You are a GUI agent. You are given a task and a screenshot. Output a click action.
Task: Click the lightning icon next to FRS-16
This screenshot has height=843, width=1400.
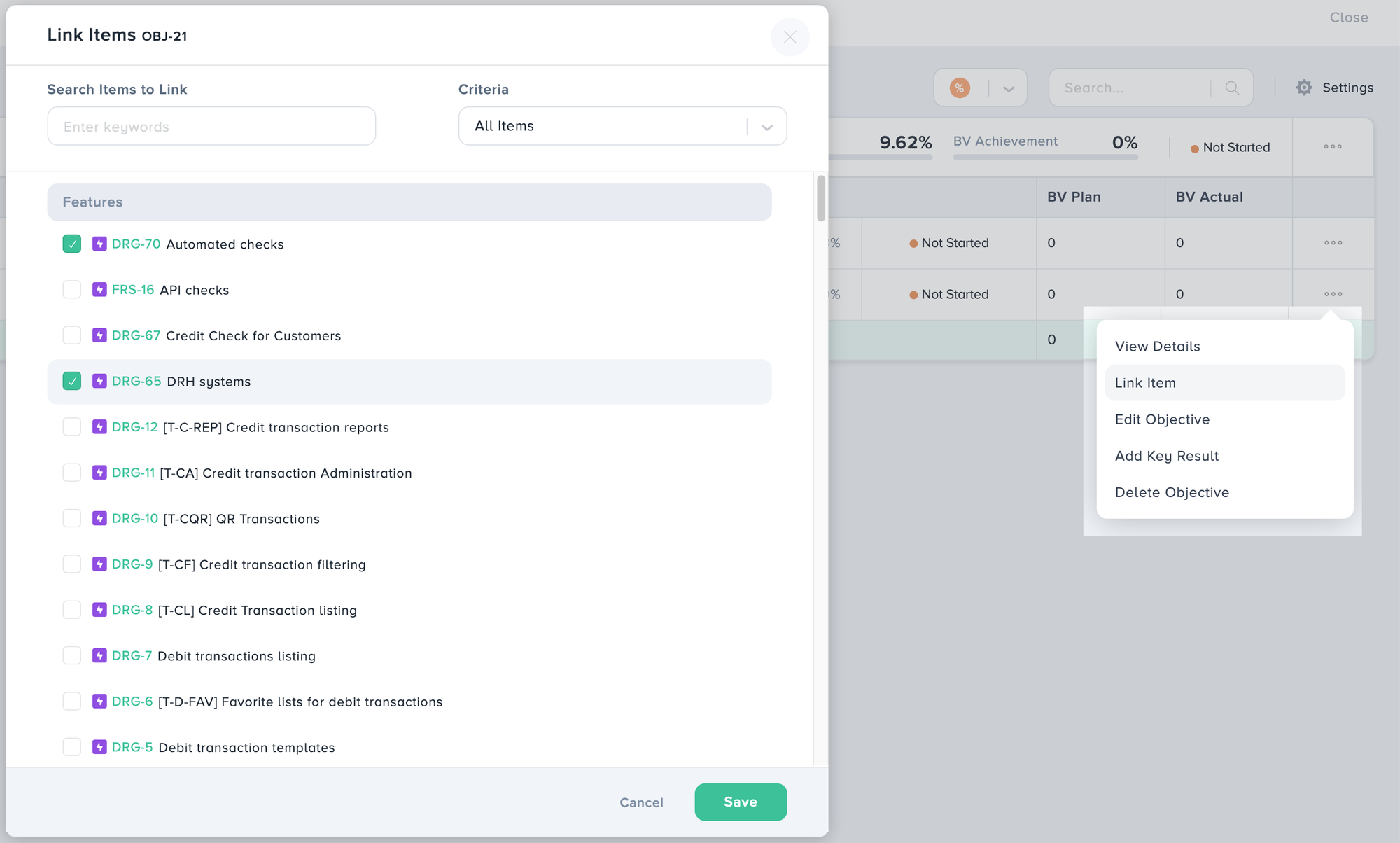(x=99, y=289)
